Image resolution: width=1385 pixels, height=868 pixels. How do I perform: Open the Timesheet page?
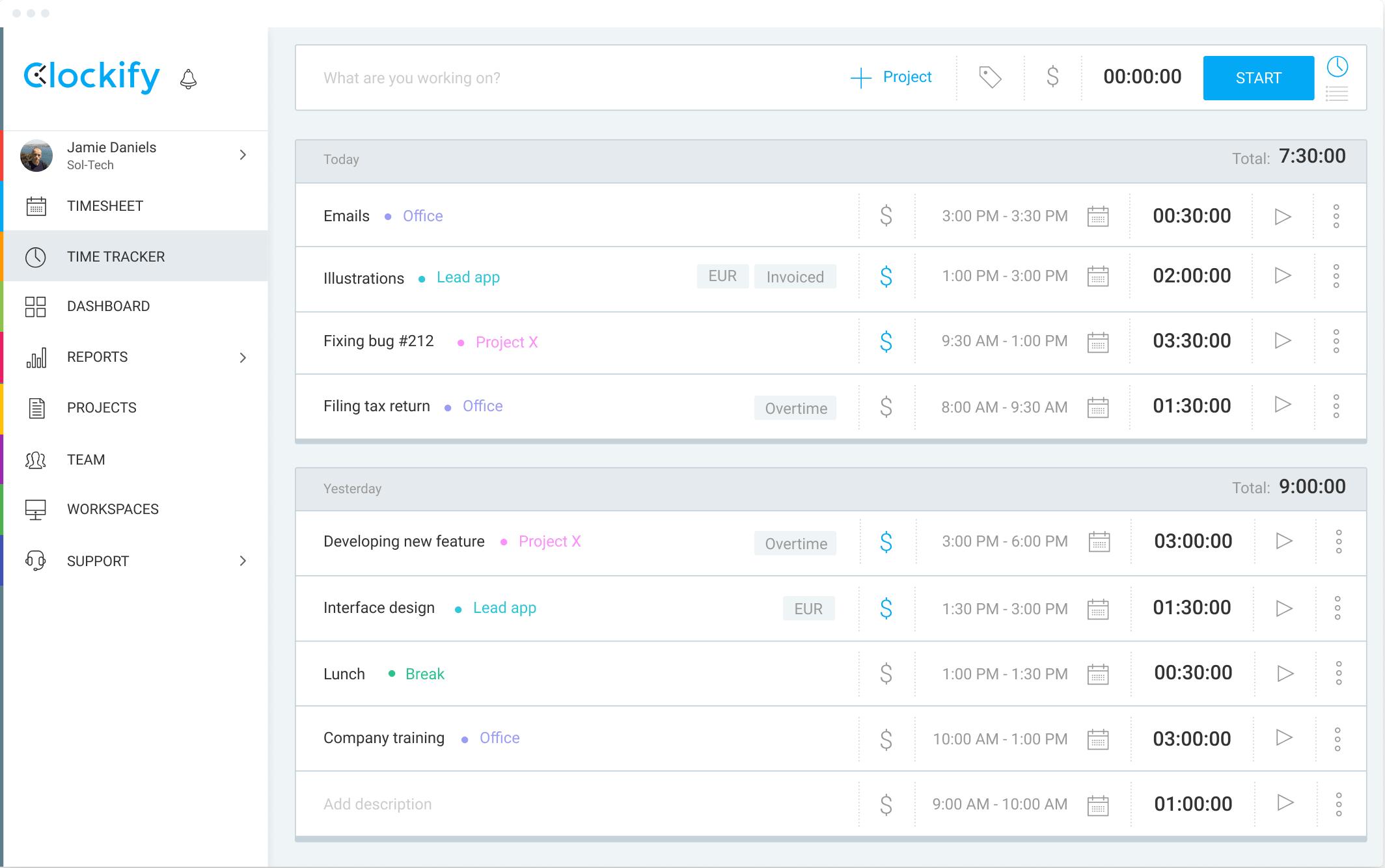[x=105, y=206]
